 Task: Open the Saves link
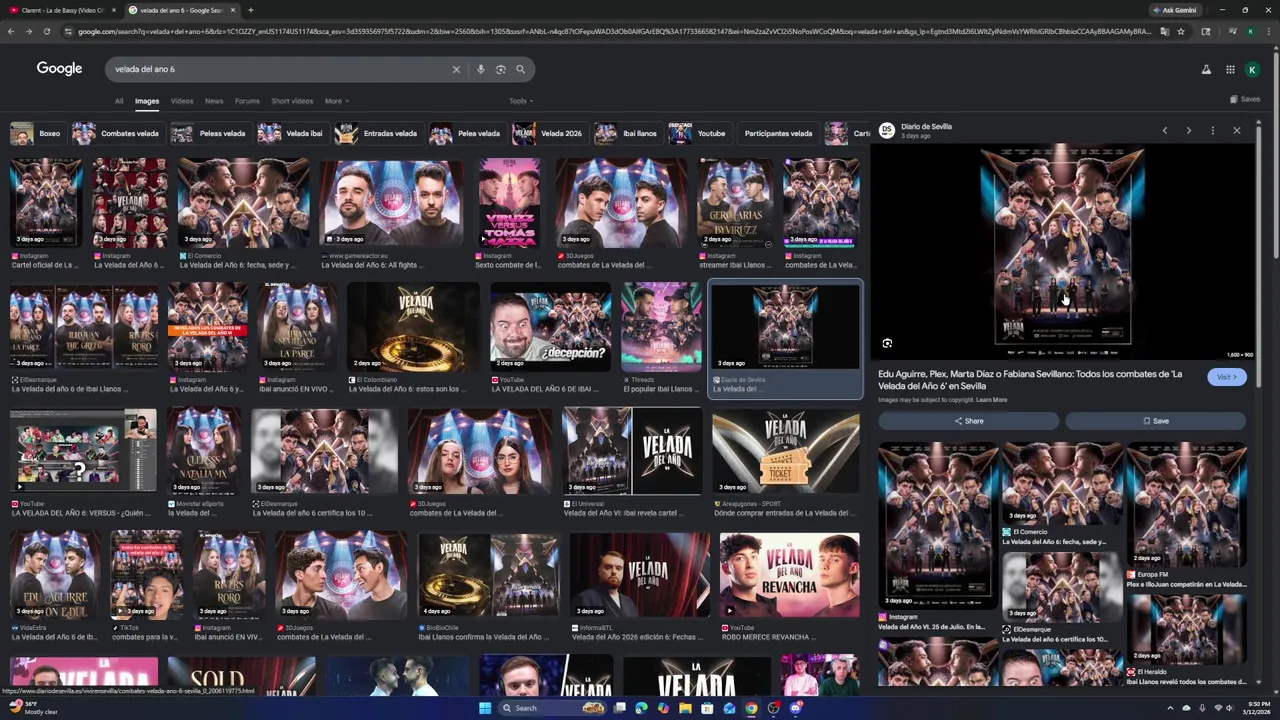click(x=1245, y=99)
